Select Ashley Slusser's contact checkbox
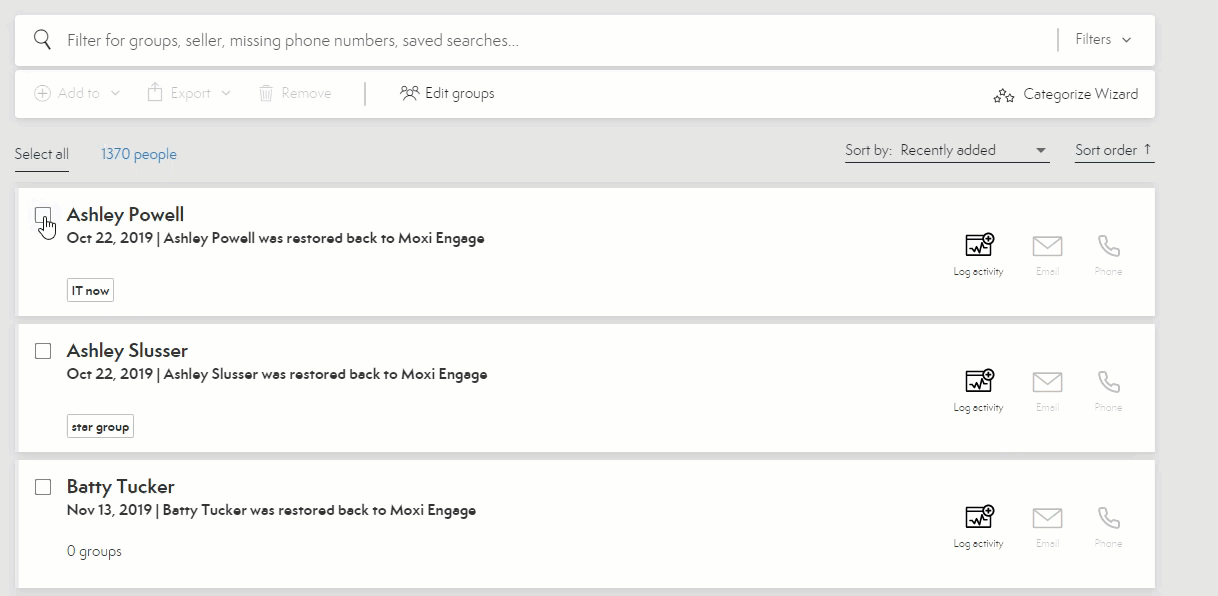 tap(44, 351)
